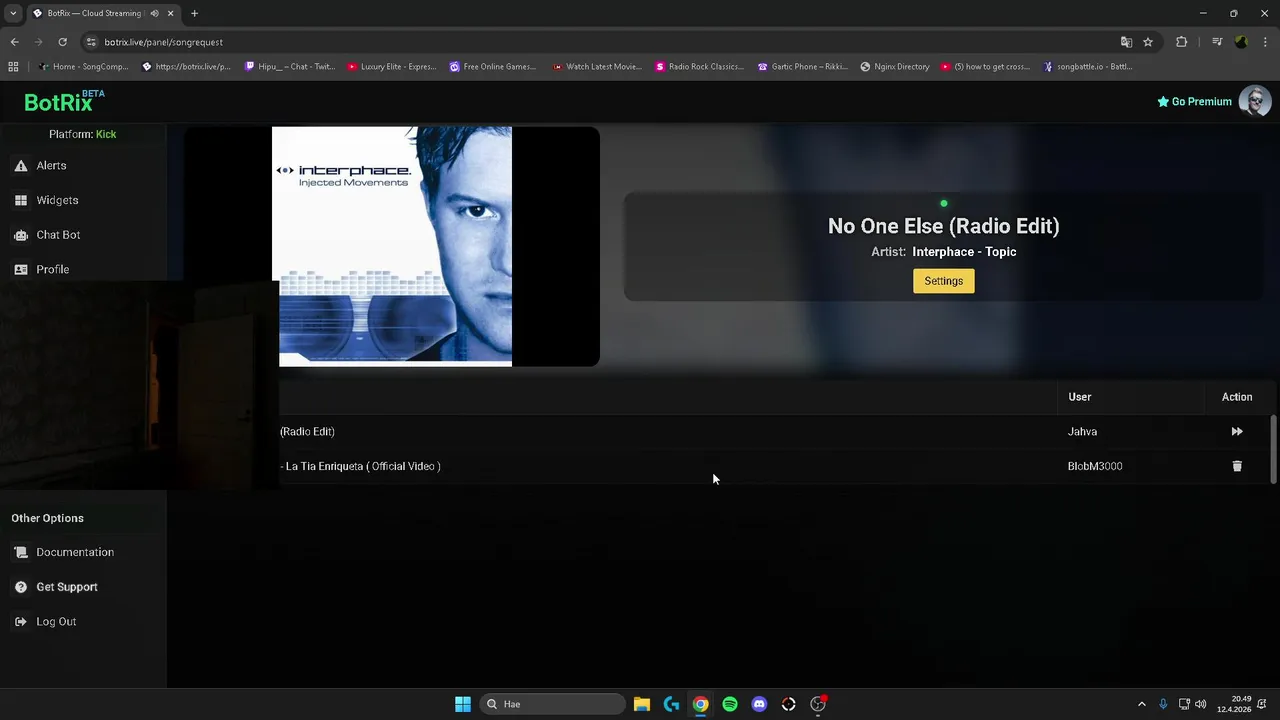Viewport: 1280px width, 720px height.
Task: Click the Chat Bot robot icon
Action: pos(21,235)
